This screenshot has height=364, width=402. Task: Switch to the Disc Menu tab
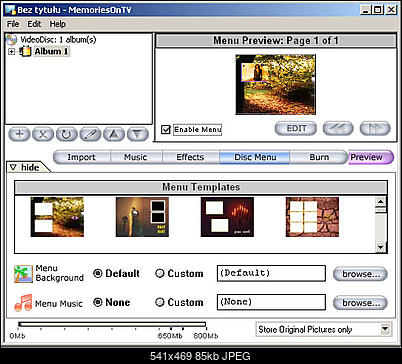coord(255,157)
